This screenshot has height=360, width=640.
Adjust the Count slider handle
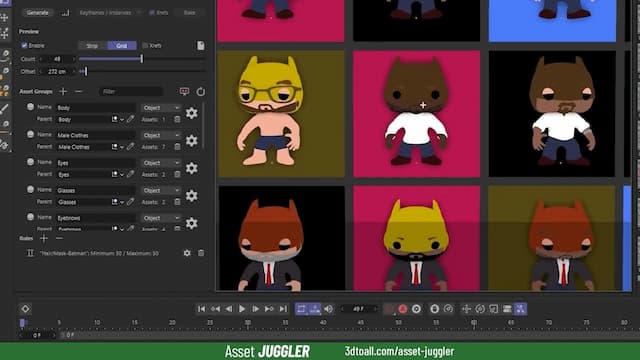pos(142,59)
